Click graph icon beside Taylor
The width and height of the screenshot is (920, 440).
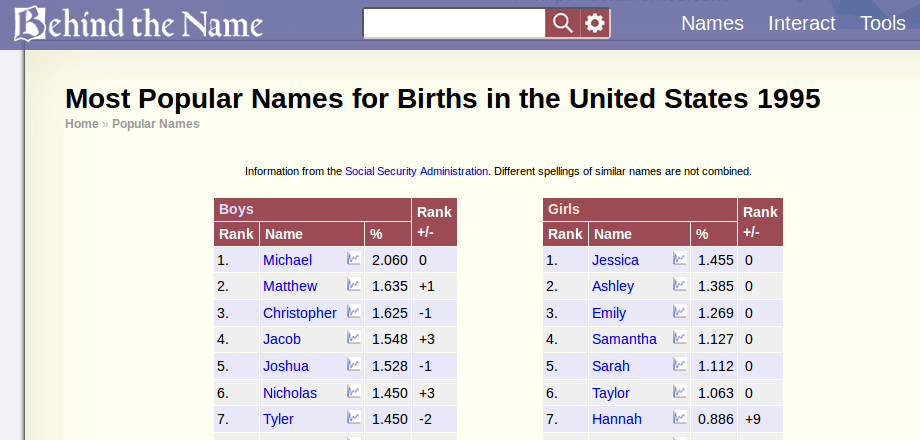pos(679,391)
